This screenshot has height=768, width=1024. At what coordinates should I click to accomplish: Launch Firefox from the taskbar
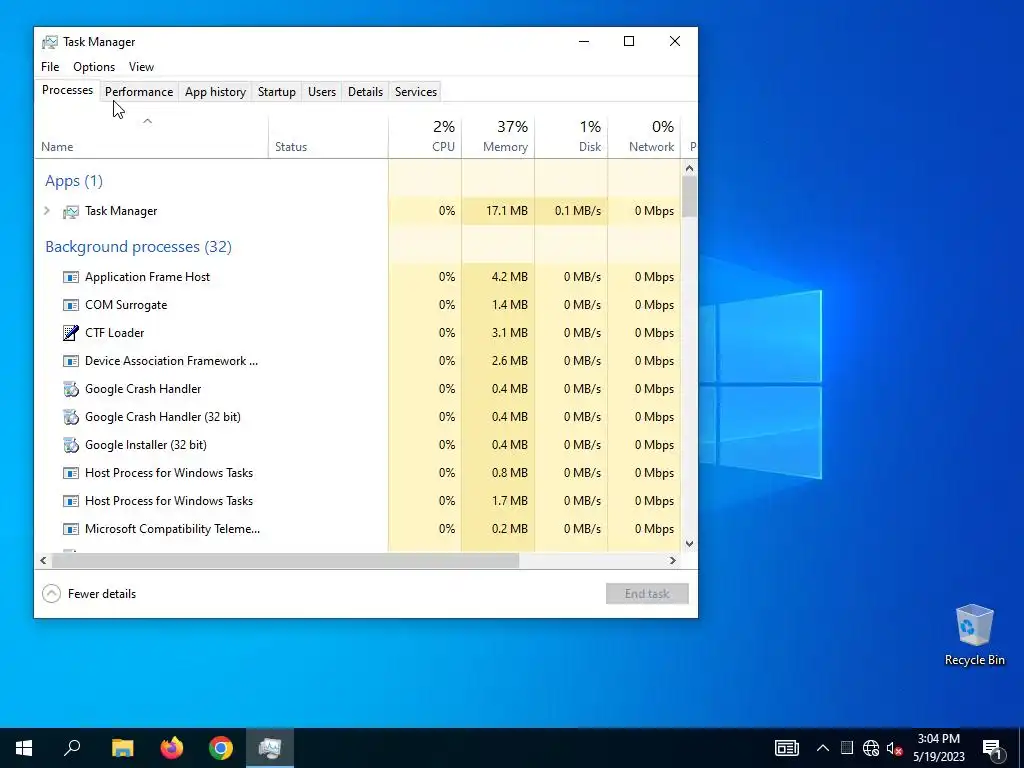pos(172,748)
